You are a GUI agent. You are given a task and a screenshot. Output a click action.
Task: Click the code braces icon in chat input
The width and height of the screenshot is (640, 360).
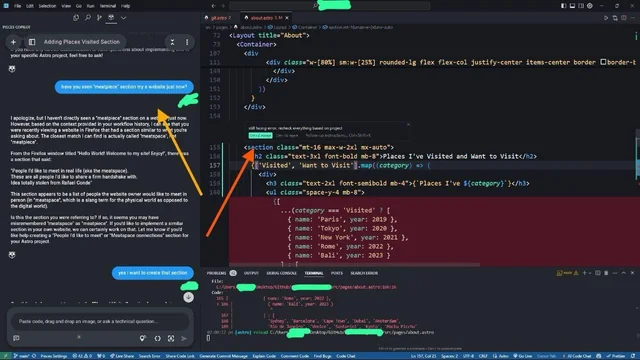pos(158,338)
